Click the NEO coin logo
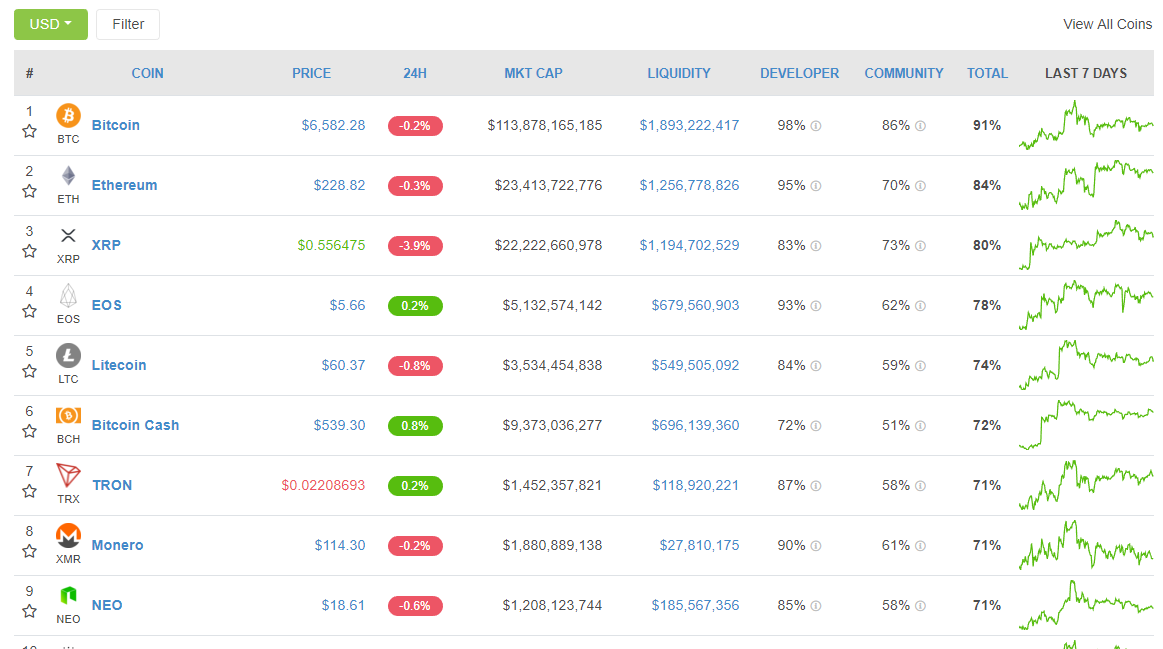 [x=68, y=596]
